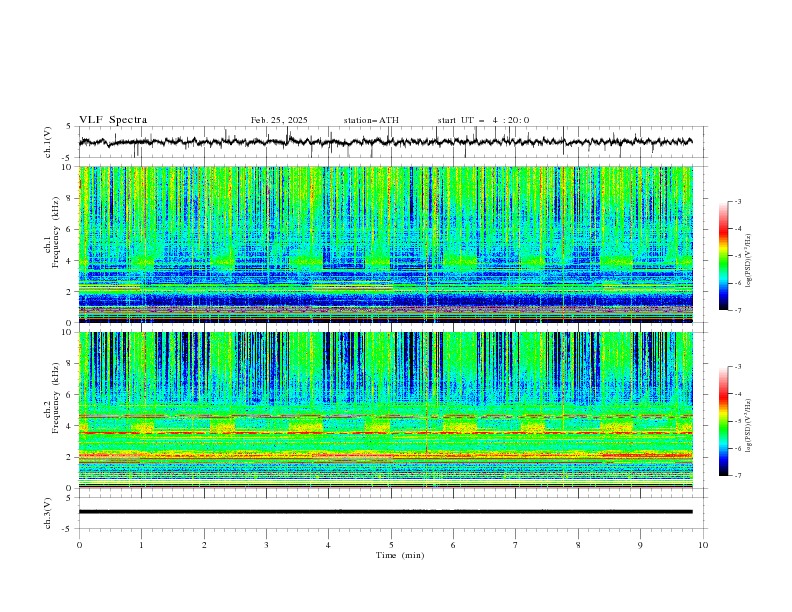This screenshot has height=612, width=792.
Task: Click time axis tick label "1"
Action: [x=141, y=545]
